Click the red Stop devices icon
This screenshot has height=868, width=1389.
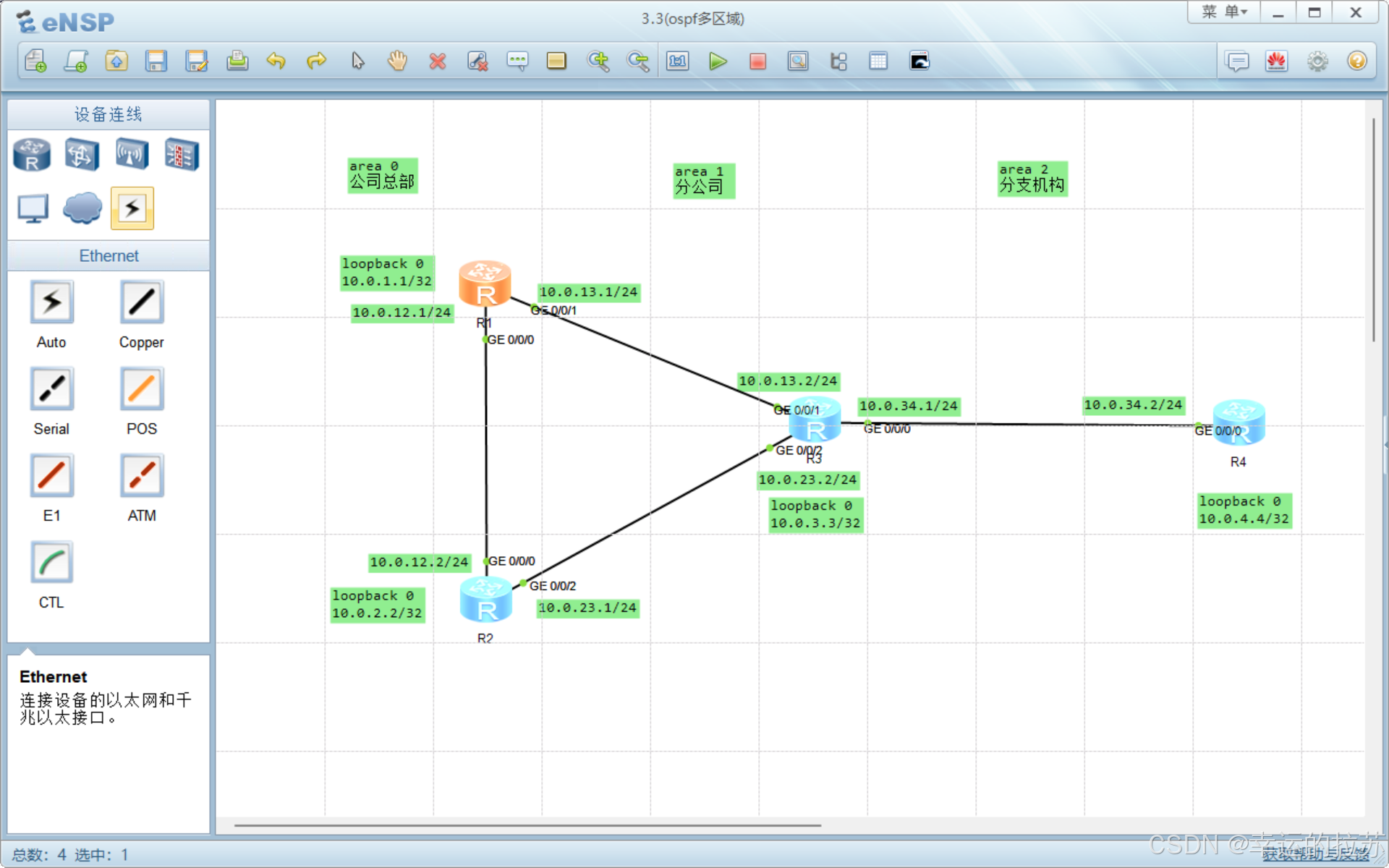[757, 61]
